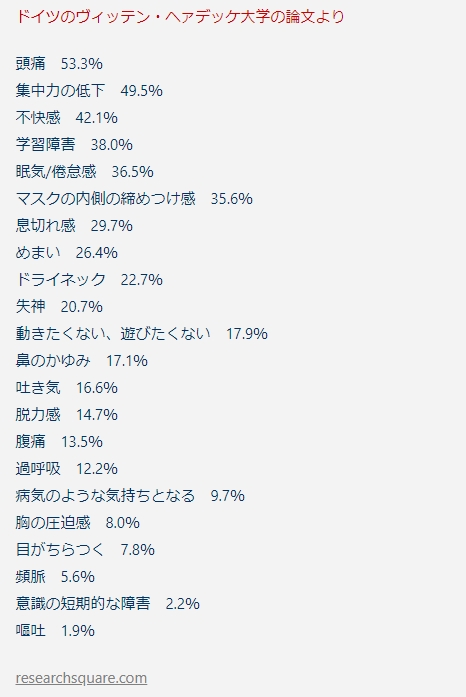Select the 頭痛 53.3% line
Screen dimensions: 466x697
[x=59, y=64]
